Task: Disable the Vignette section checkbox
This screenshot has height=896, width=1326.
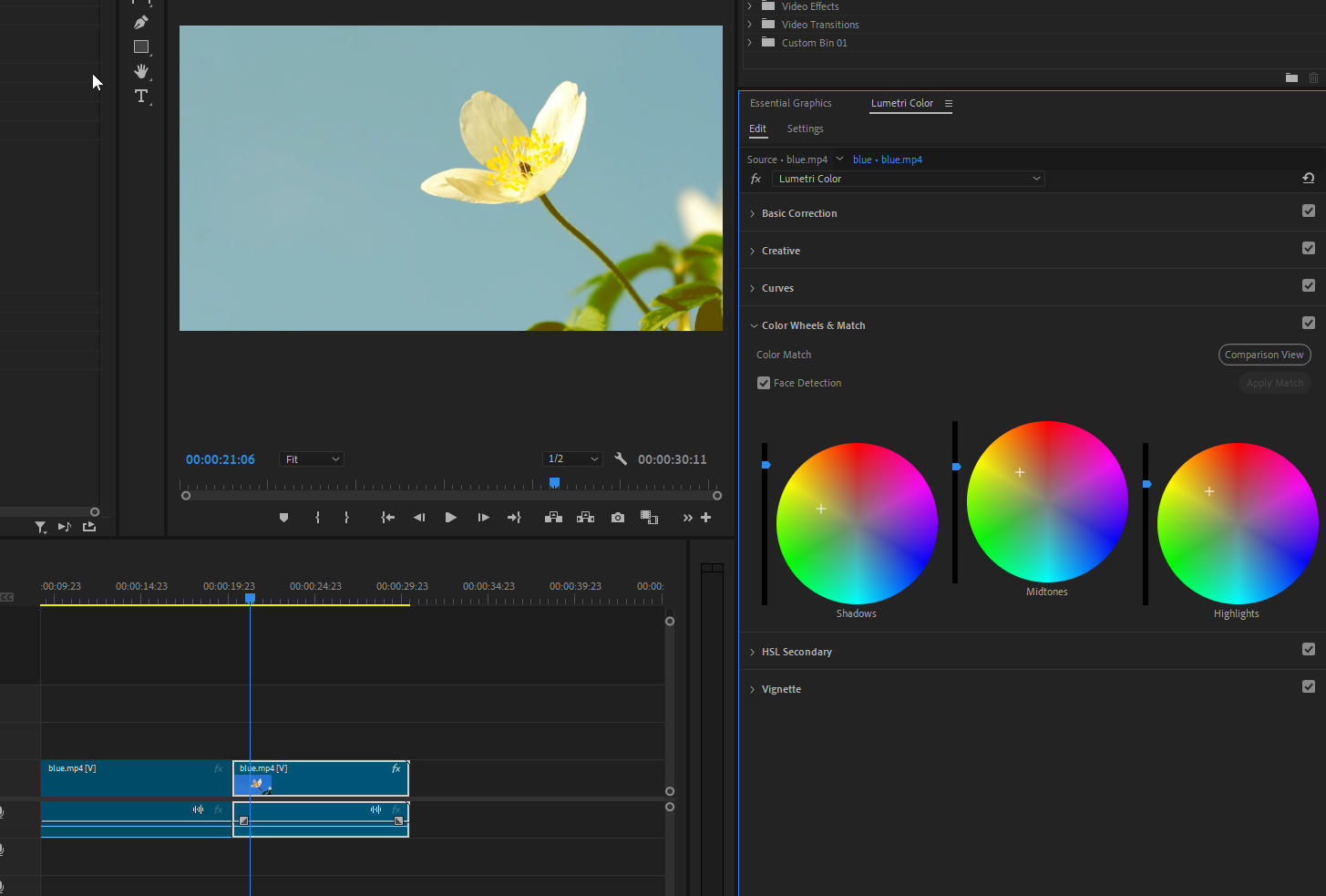Action: tap(1309, 687)
